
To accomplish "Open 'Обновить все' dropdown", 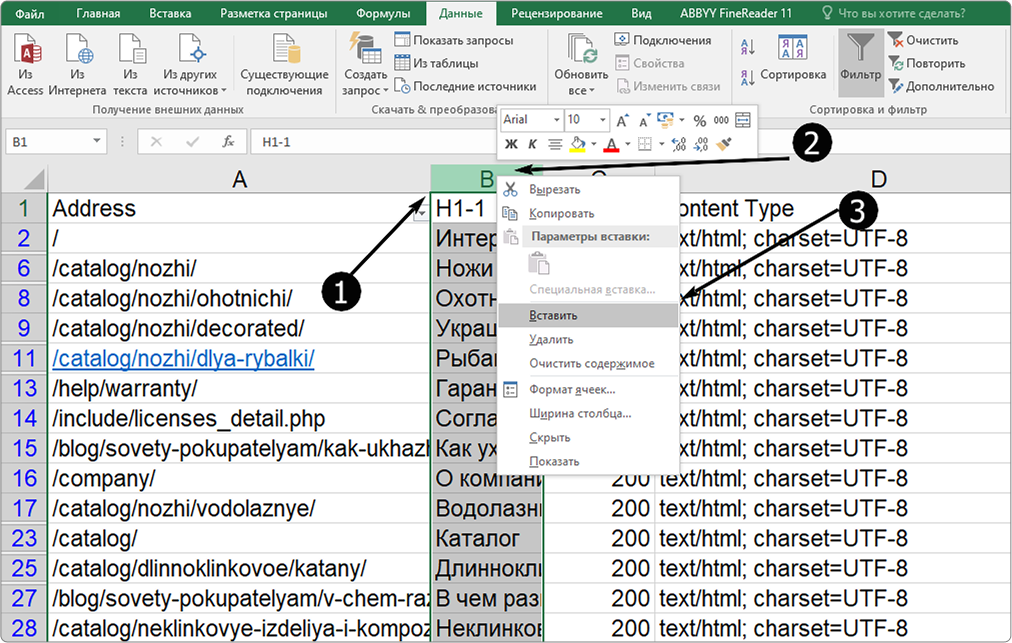I will [581, 83].
